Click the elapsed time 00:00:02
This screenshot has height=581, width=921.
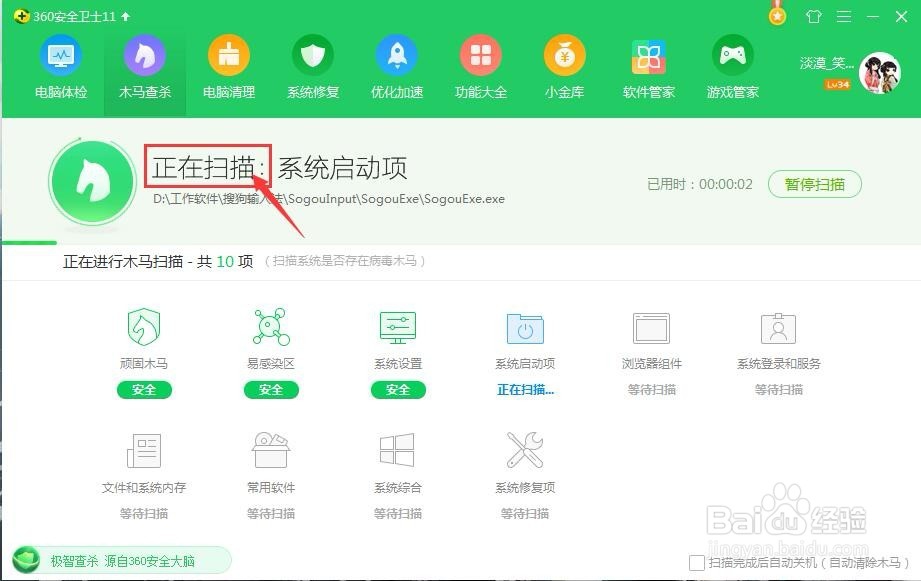click(x=725, y=184)
